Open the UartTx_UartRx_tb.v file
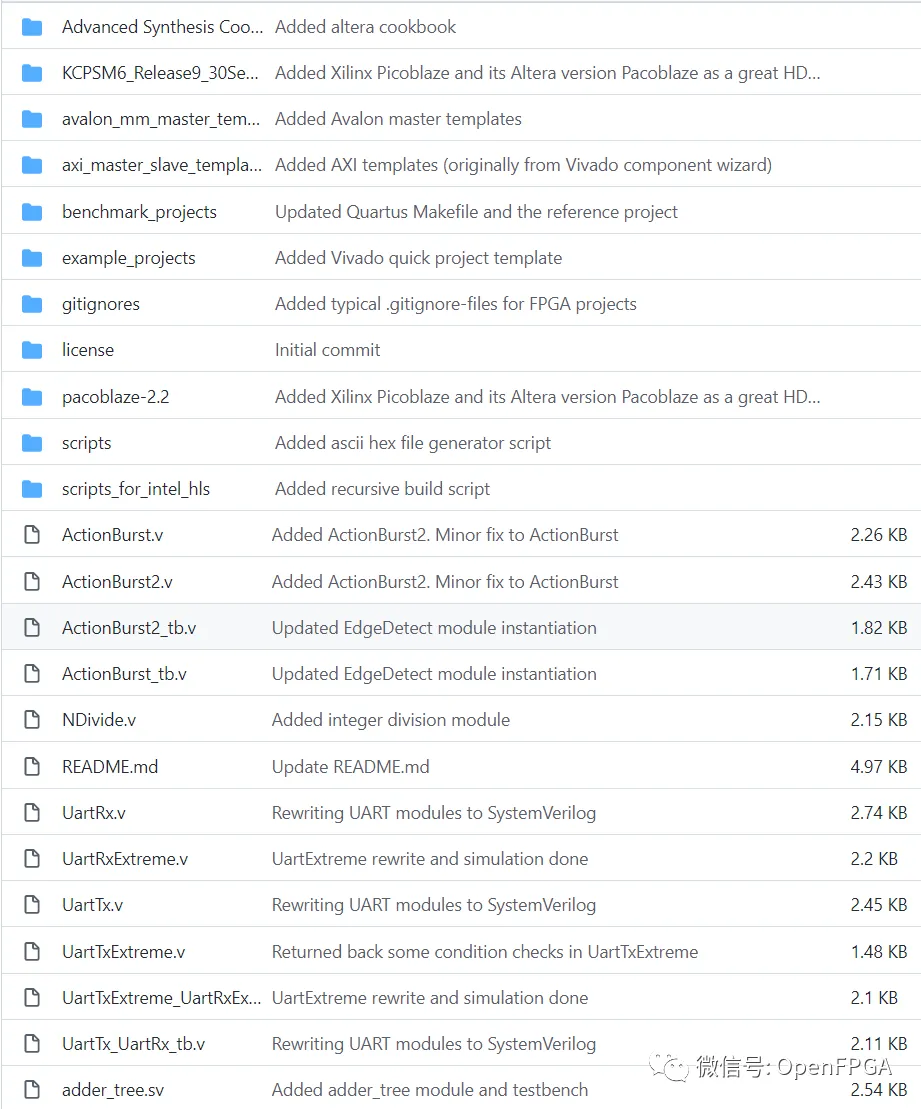This screenshot has height=1109, width=921. tap(133, 1044)
